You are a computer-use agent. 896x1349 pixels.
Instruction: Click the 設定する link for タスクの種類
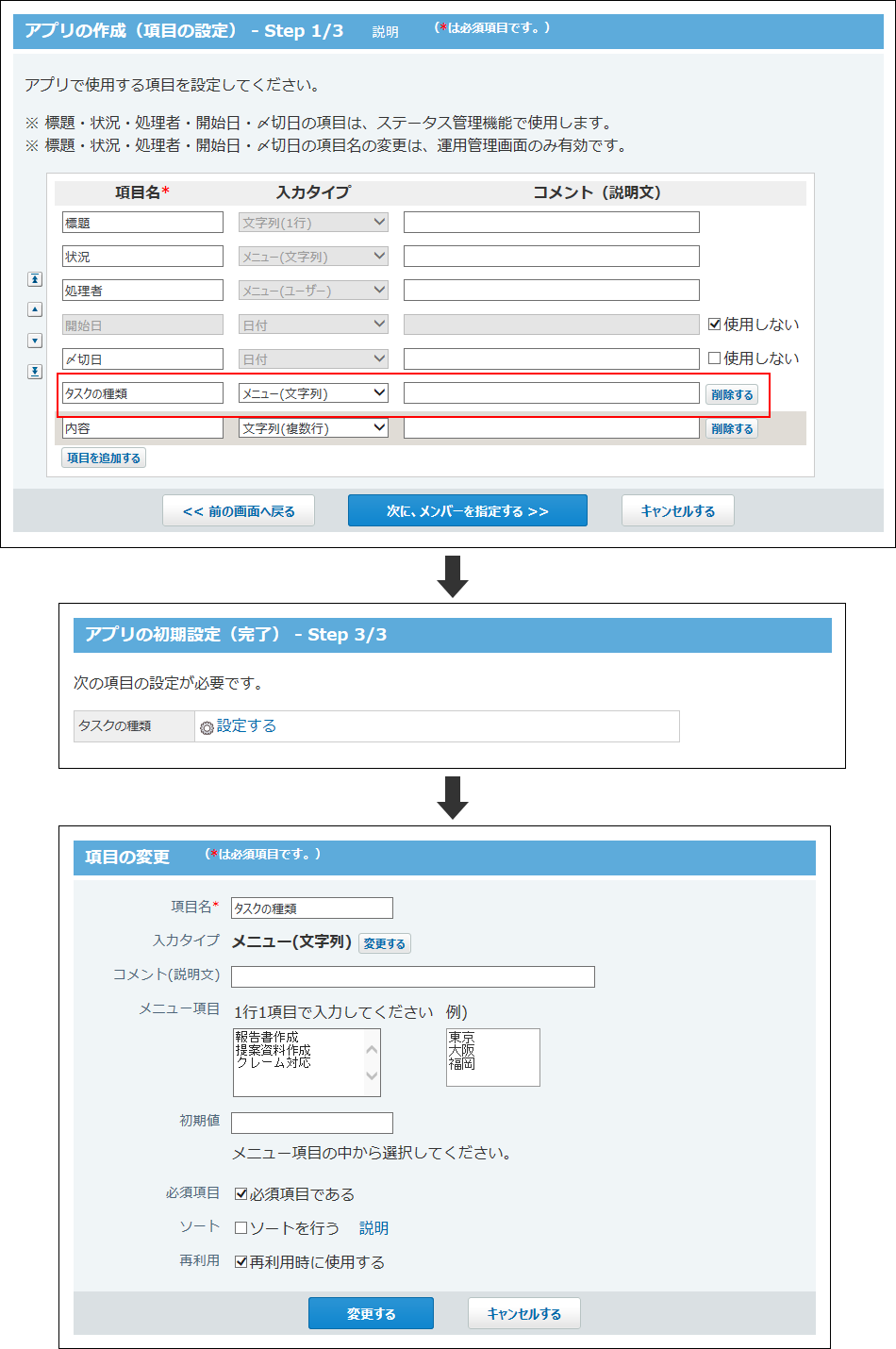pyautogui.click(x=246, y=725)
